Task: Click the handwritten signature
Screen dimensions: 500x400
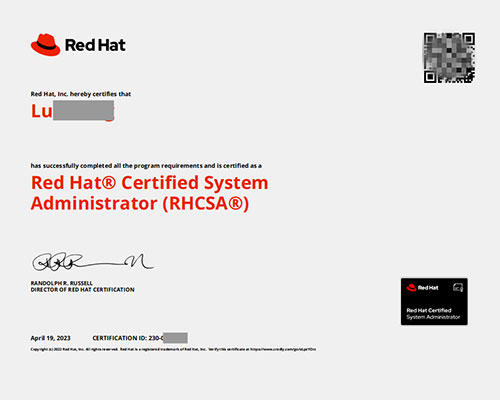Action: pos(93,262)
